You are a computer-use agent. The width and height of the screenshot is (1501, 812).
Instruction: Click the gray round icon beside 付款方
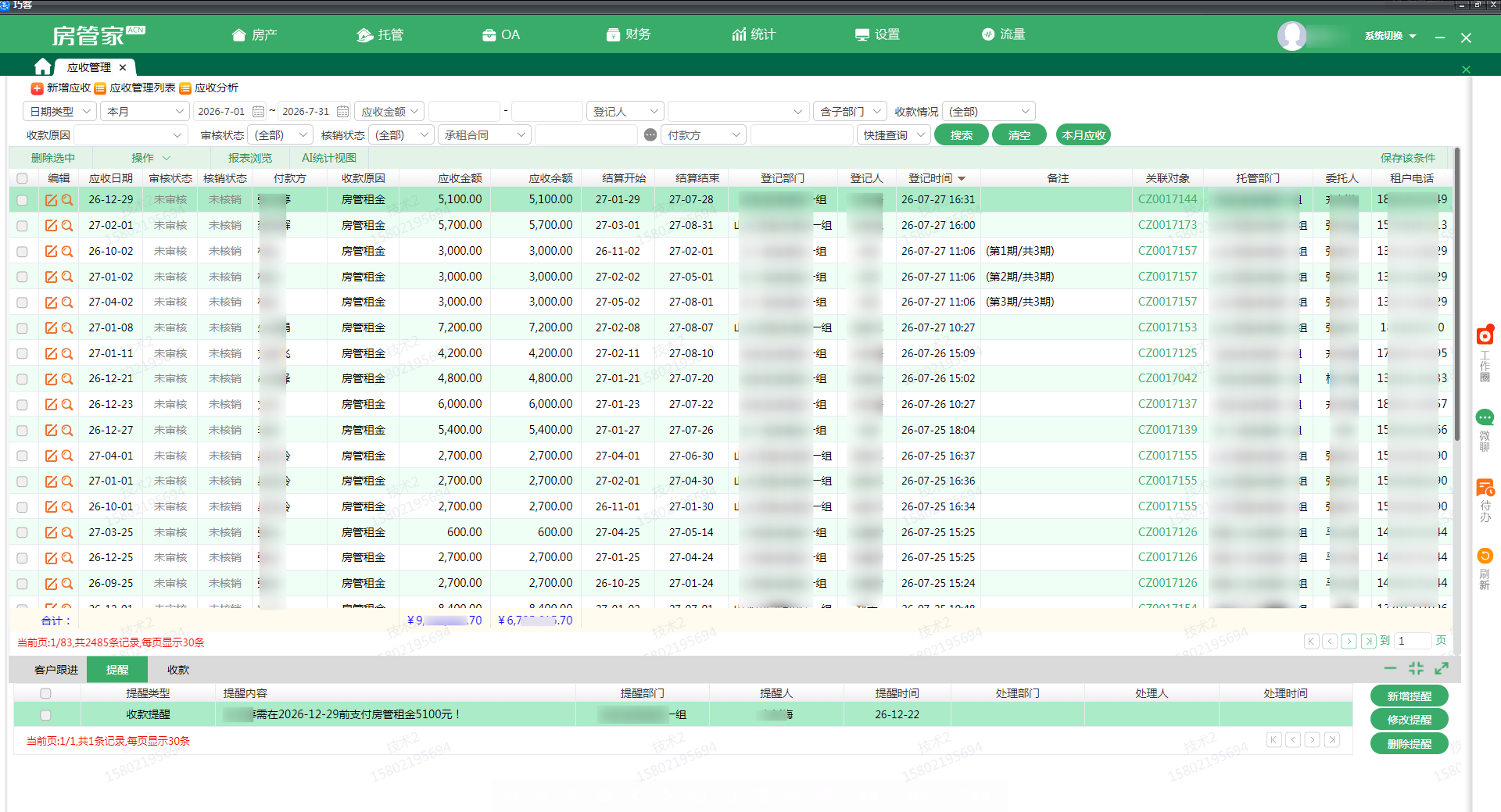650,135
